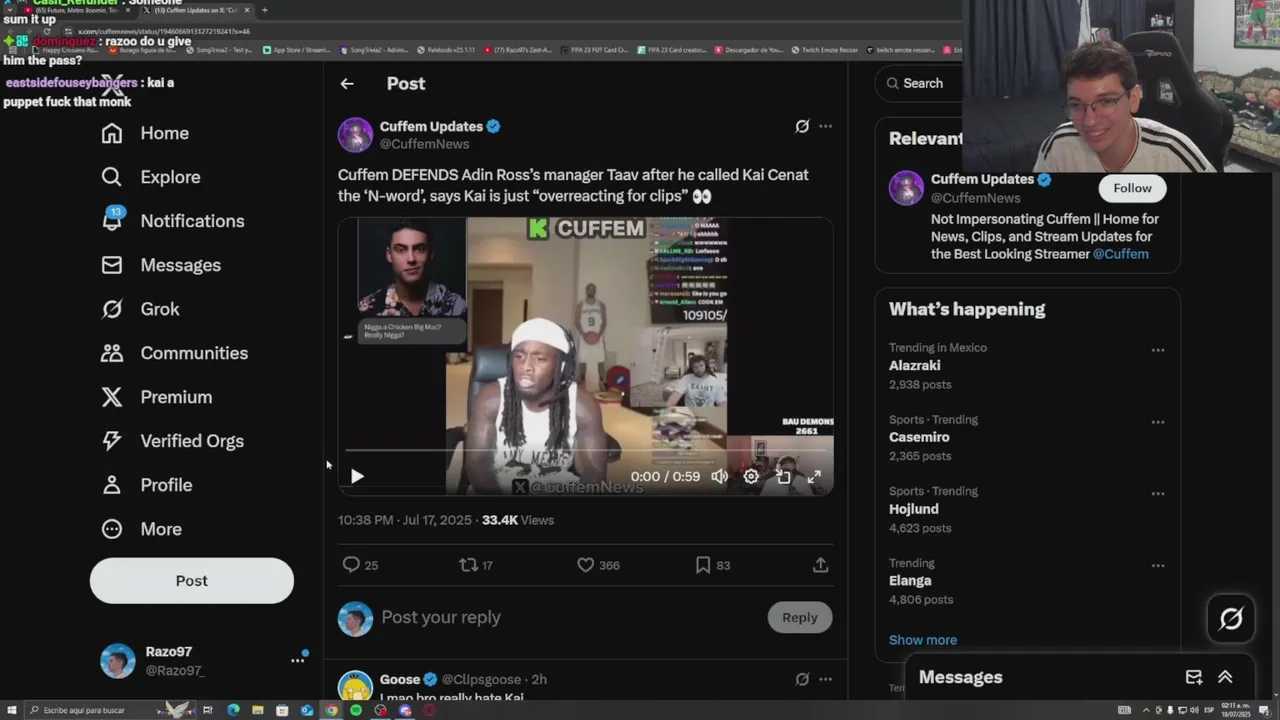Open @Cuffem mention link in bio

[1120, 254]
